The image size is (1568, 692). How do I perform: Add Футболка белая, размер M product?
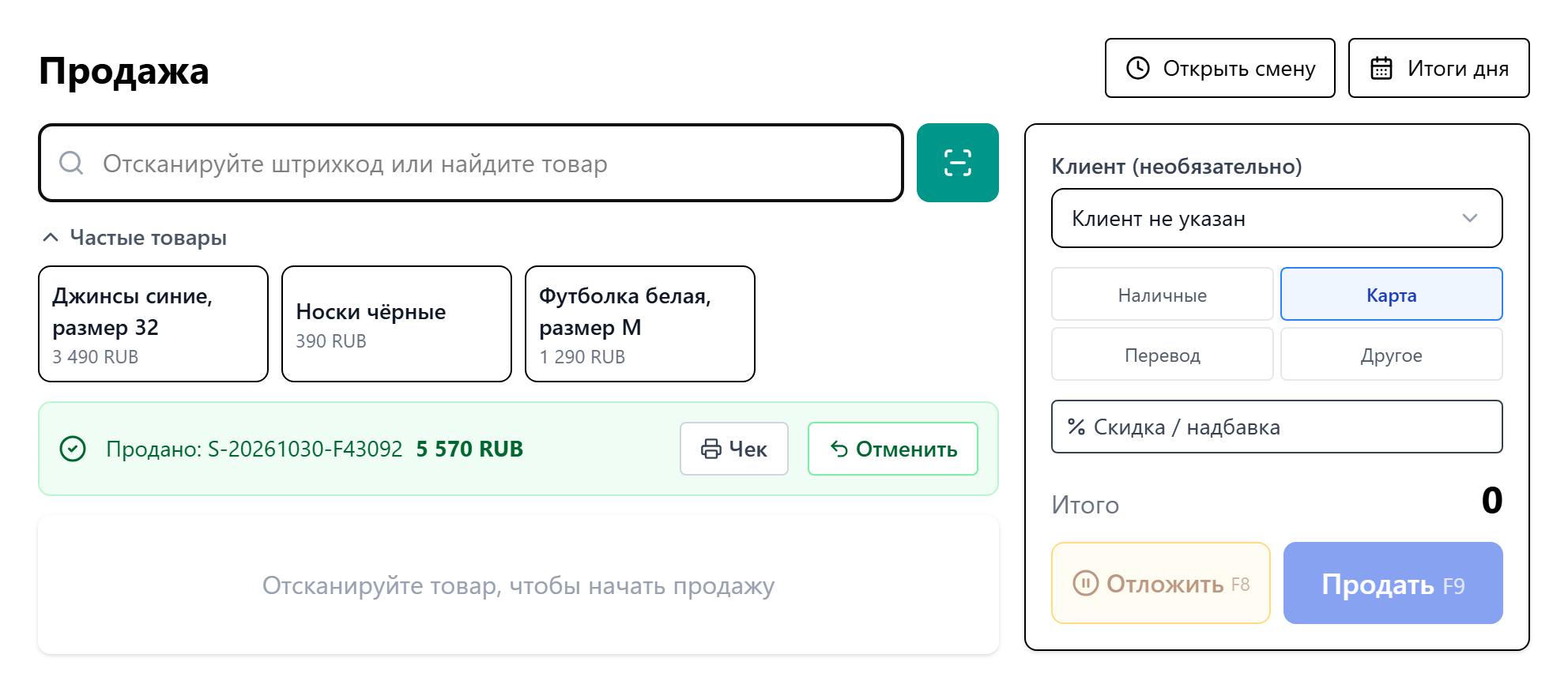tap(640, 324)
